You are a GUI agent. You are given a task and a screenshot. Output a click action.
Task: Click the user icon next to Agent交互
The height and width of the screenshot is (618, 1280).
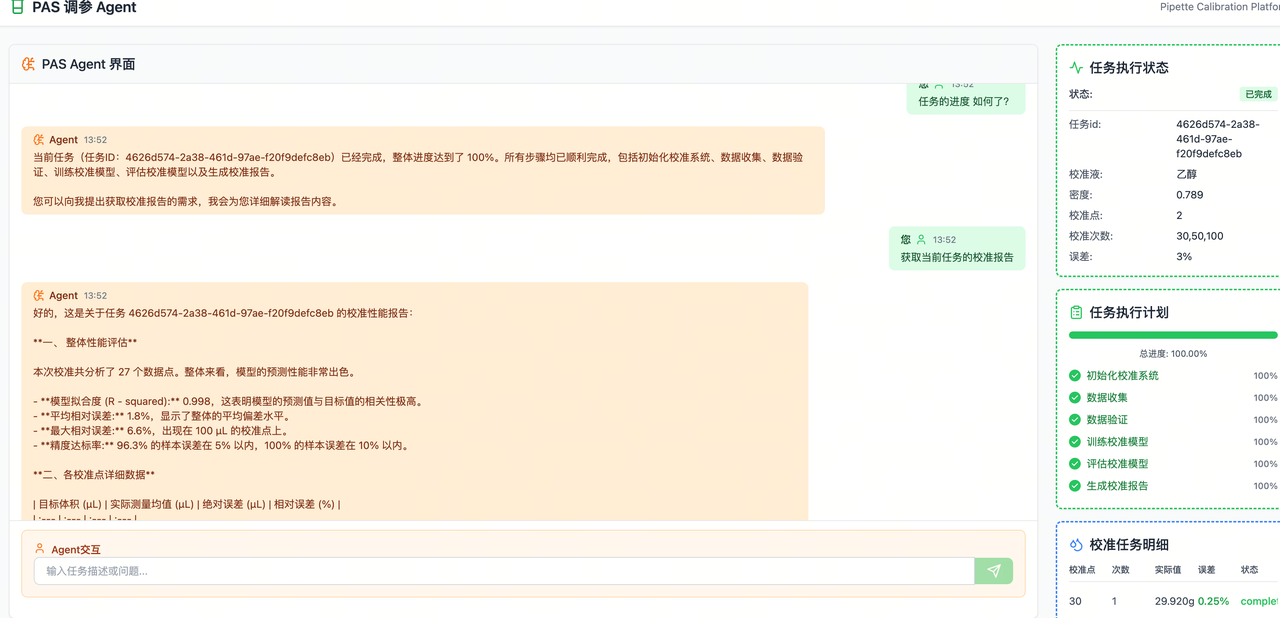click(40, 549)
